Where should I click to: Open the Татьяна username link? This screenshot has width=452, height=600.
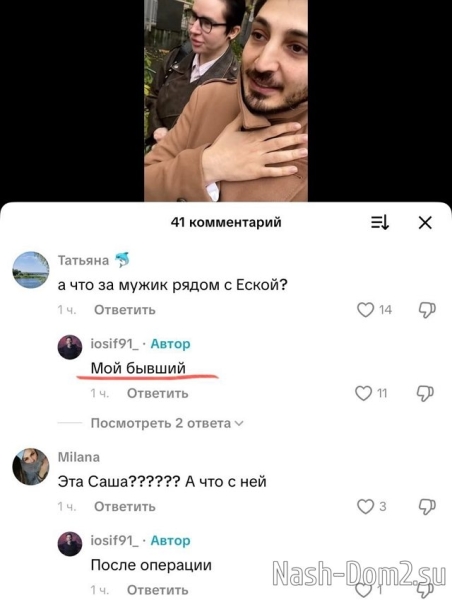(x=83, y=261)
